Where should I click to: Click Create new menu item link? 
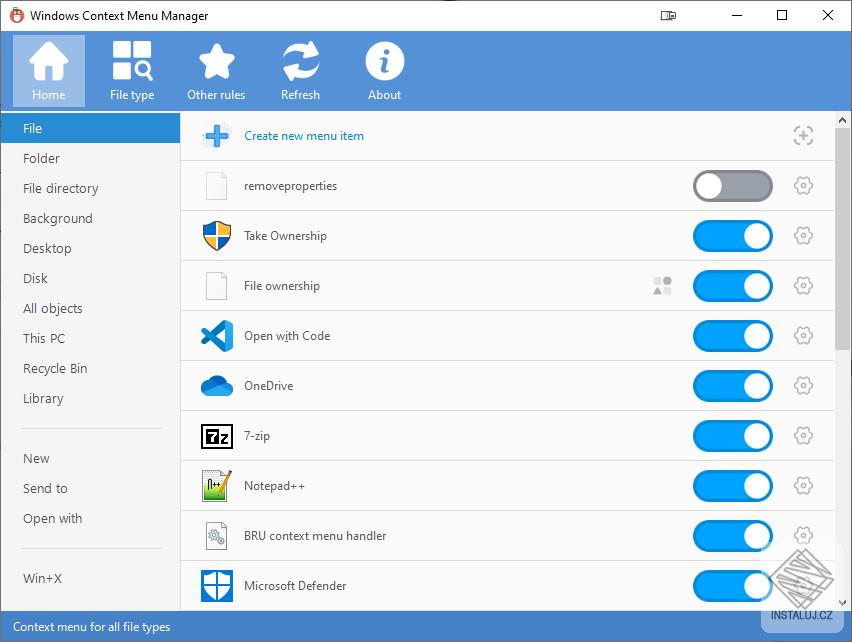point(304,136)
